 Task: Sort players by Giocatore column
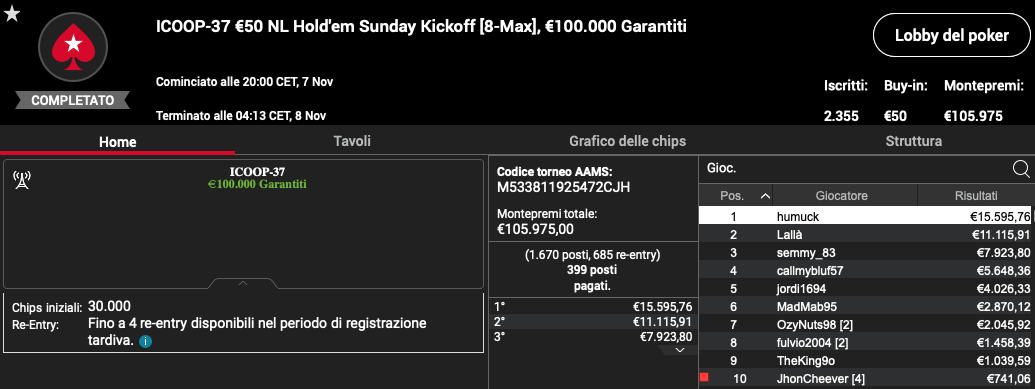(x=845, y=195)
